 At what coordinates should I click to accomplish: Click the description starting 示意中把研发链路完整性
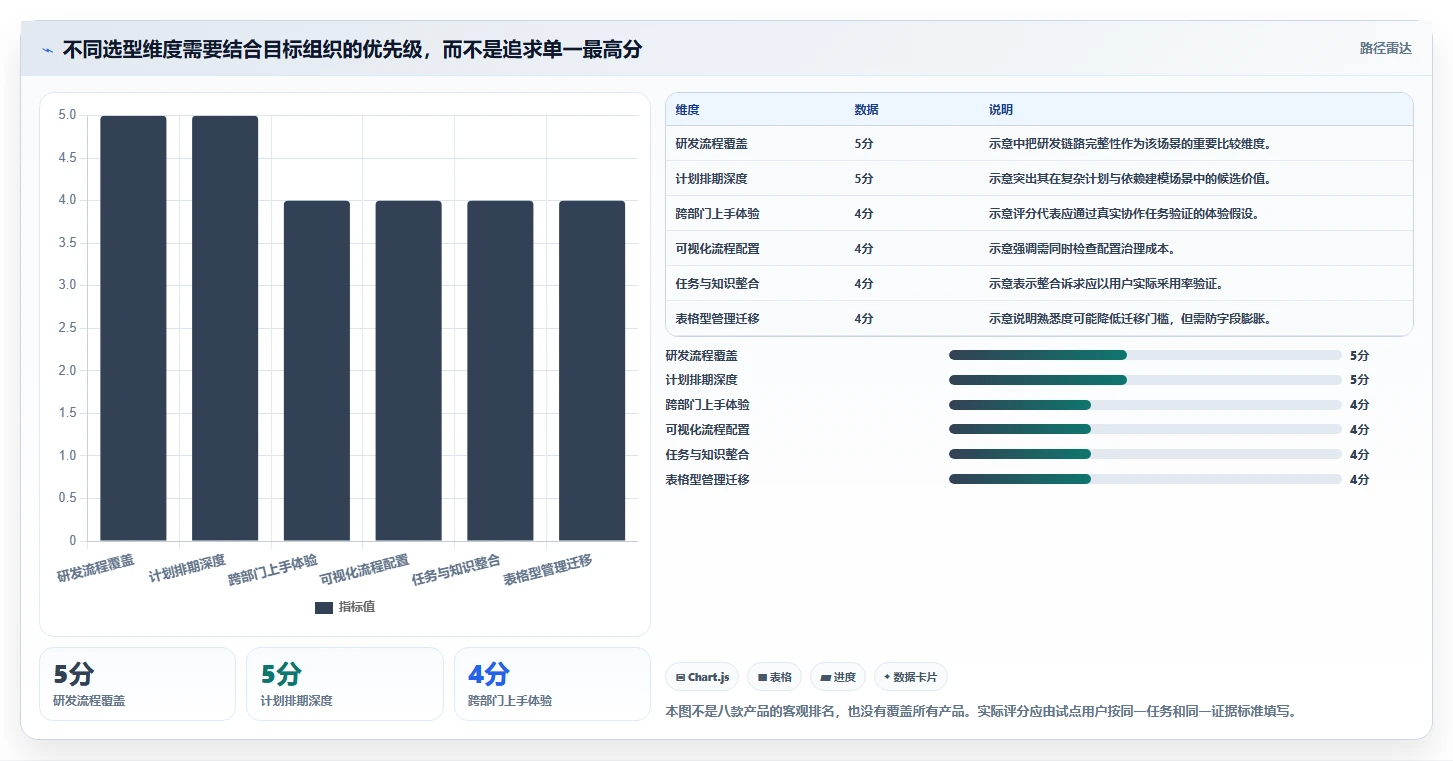pyautogui.click(x=1130, y=144)
